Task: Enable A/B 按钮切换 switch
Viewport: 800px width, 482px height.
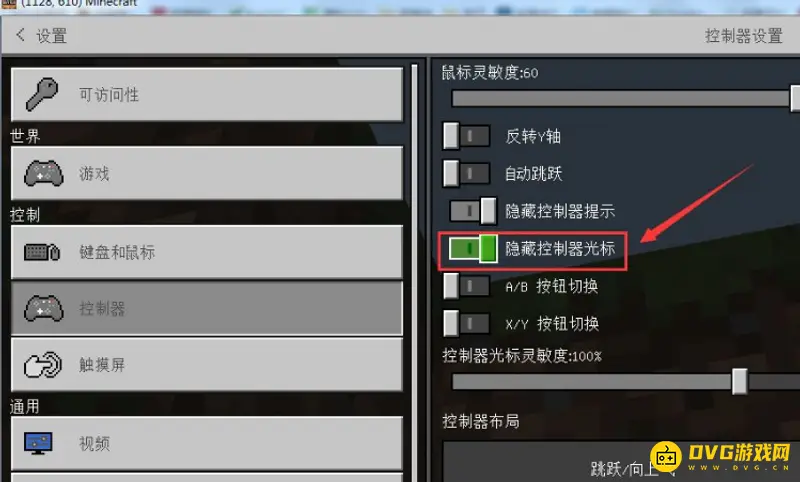Action: [466, 286]
